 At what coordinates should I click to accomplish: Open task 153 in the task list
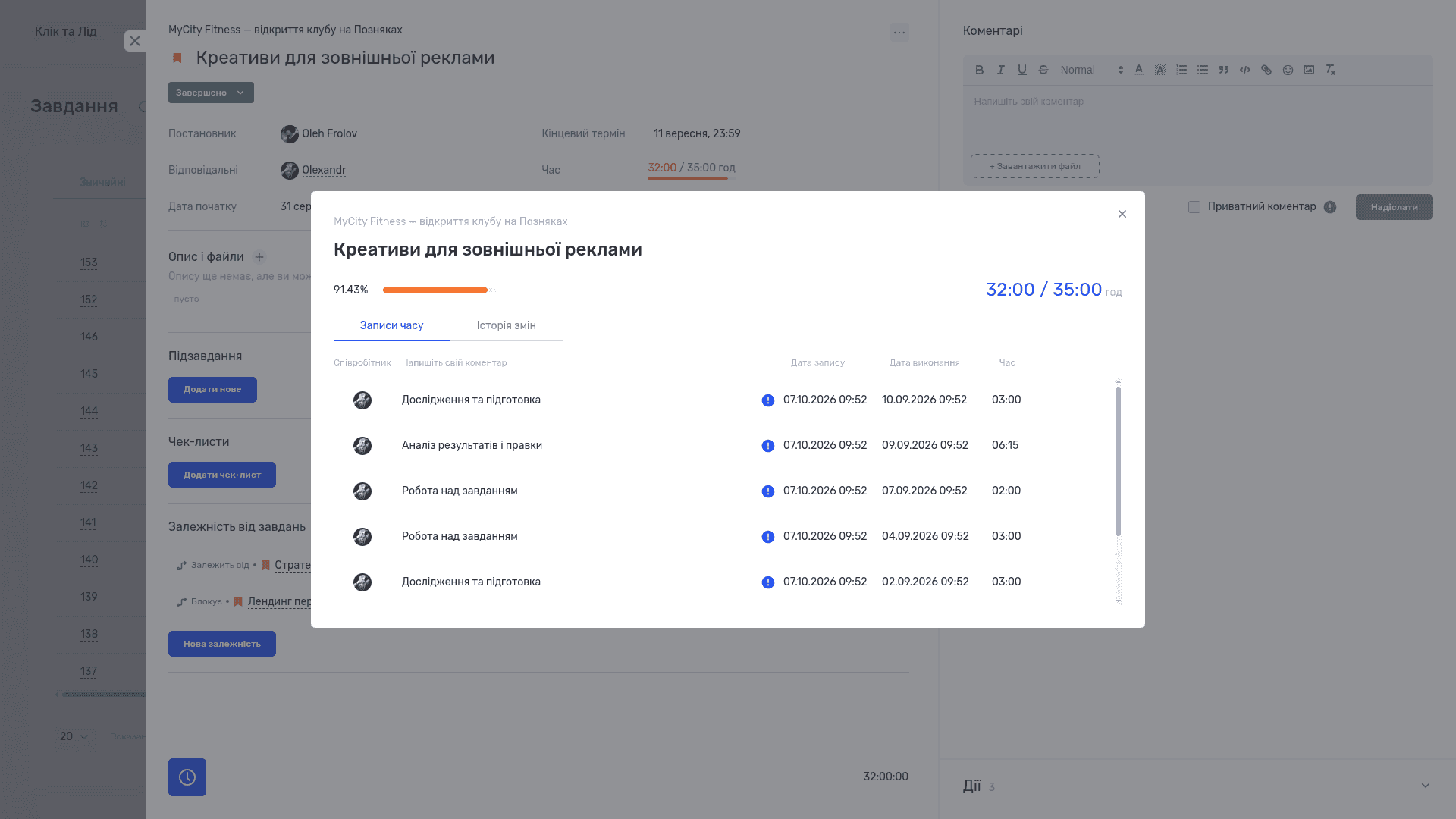pyautogui.click(x=89, y=263)
